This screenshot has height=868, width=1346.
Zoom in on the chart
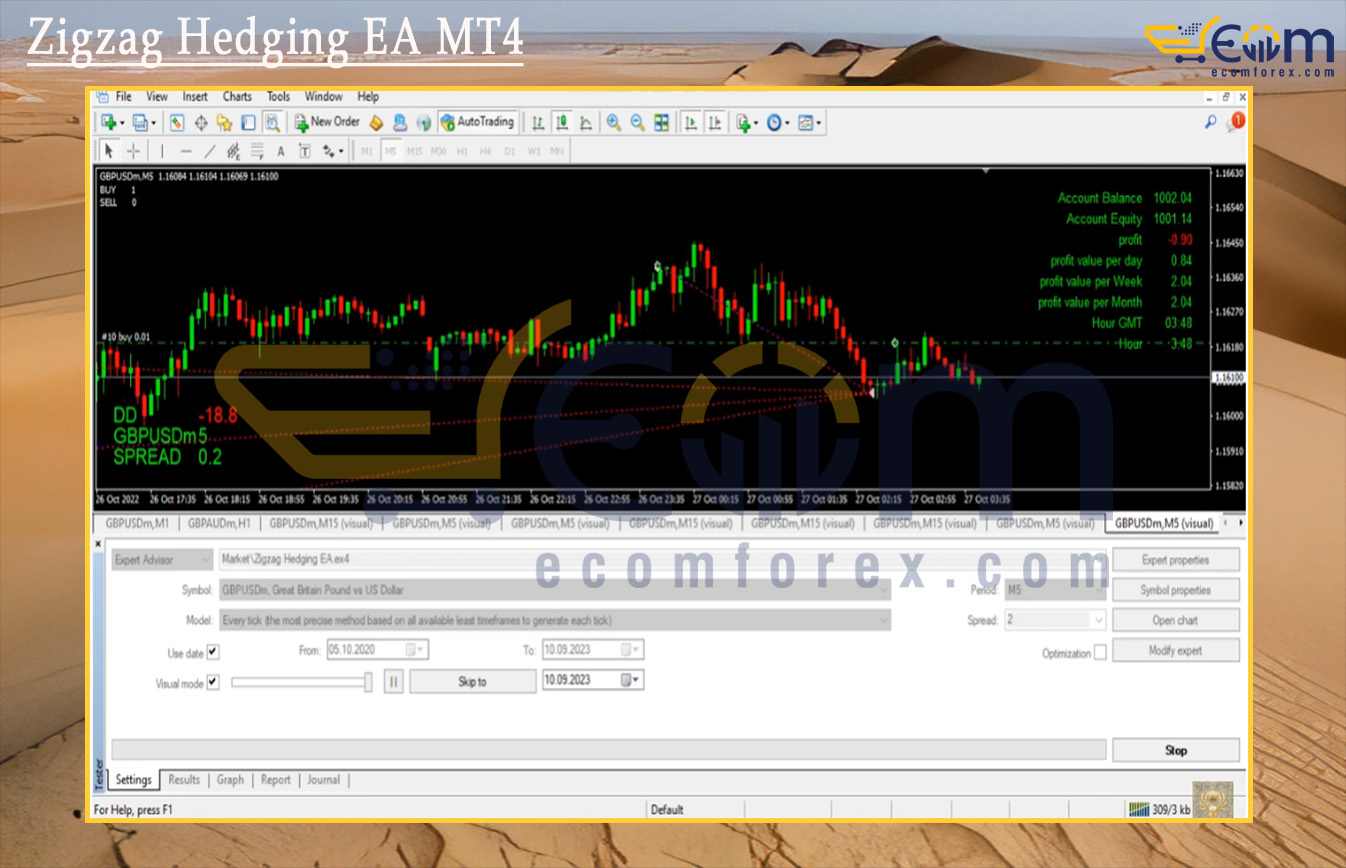(x=613, y=122)
